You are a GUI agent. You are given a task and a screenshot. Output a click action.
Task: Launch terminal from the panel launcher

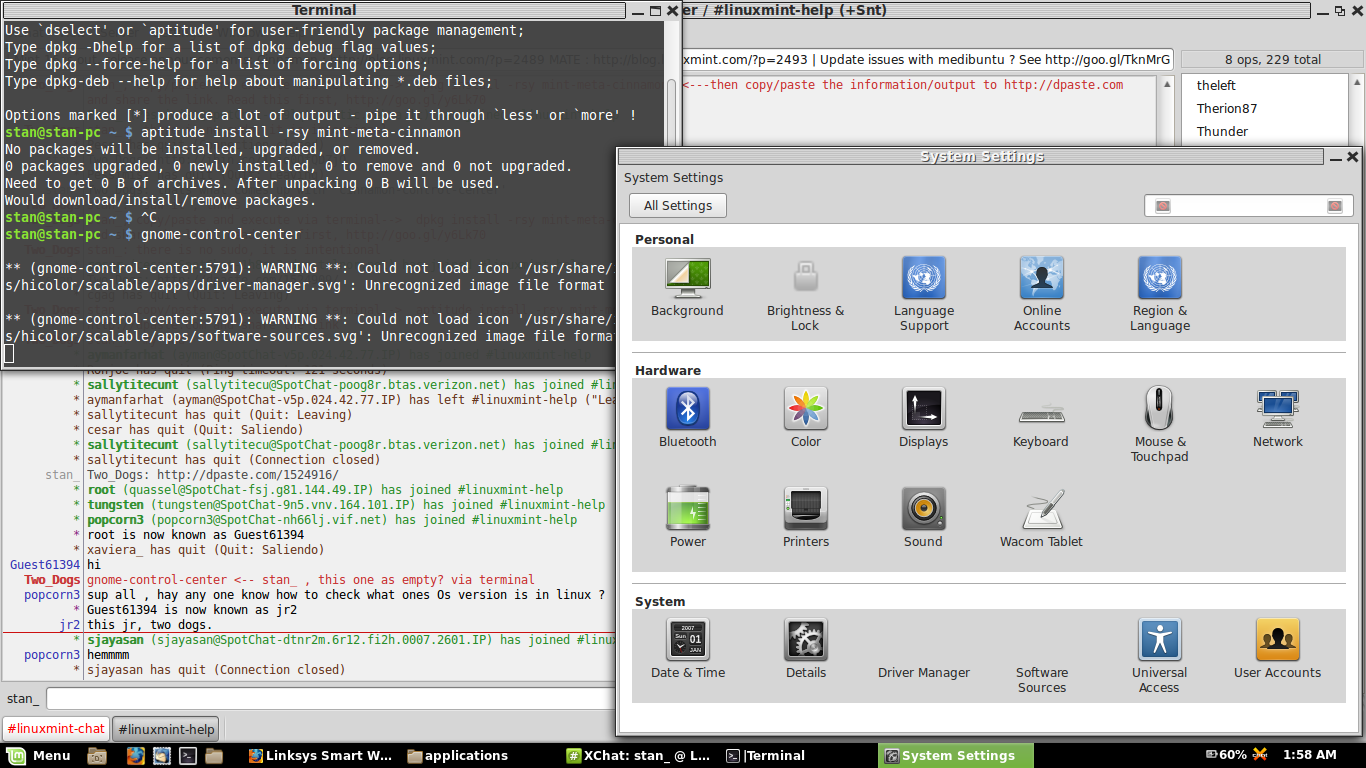(187, 756)
